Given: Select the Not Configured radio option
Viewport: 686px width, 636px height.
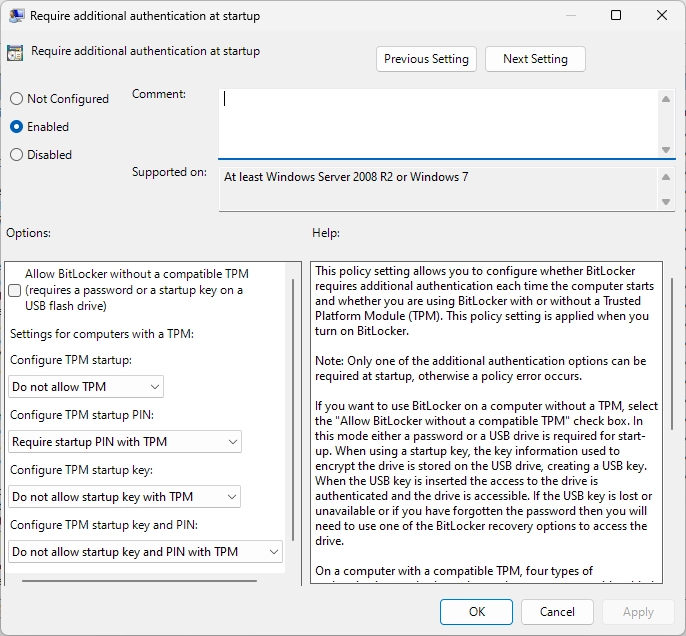Looking at the screenshot, I should pyautogui.click(x=16, y=99).
